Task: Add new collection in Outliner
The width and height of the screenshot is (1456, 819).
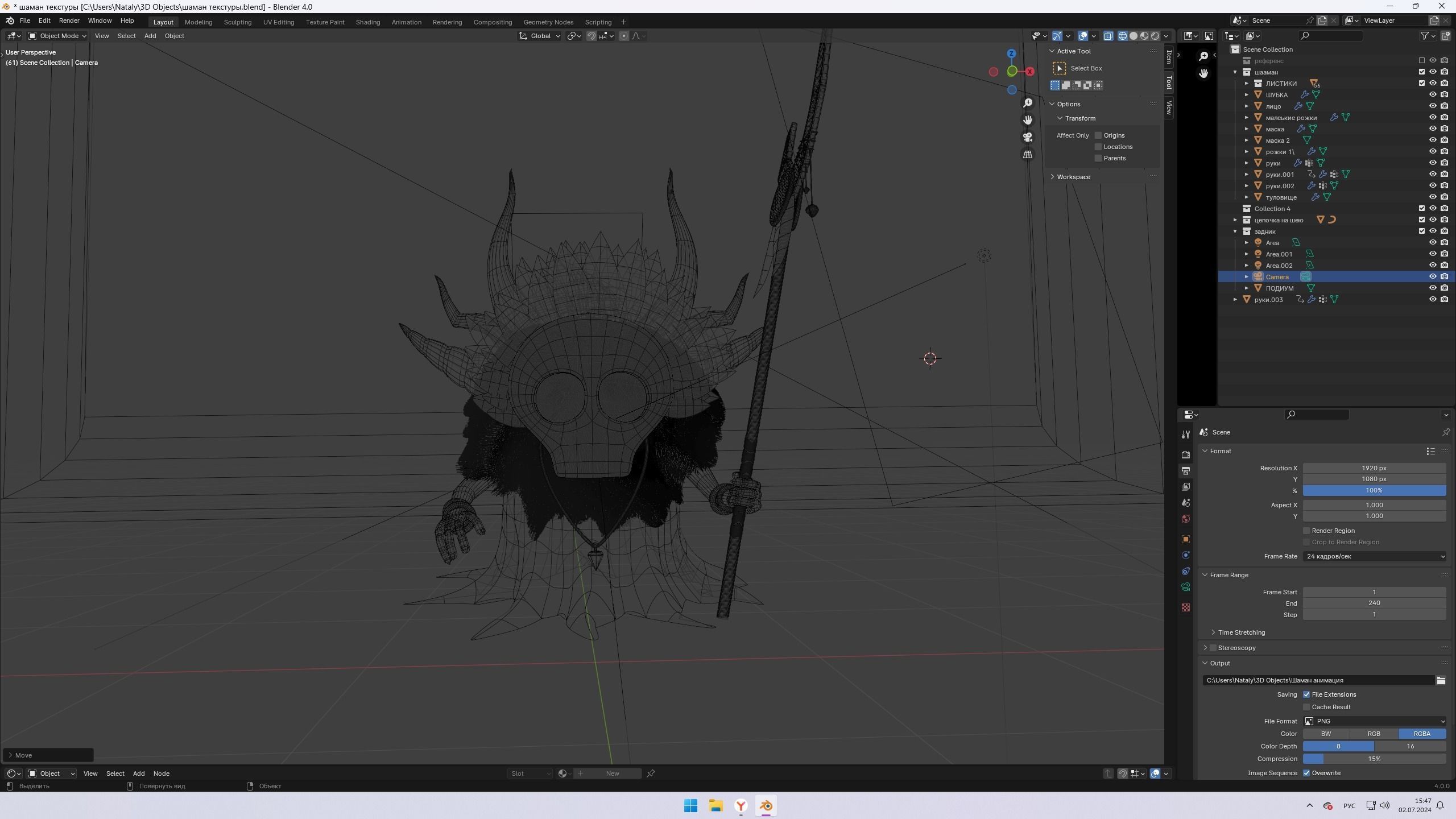Action: [x=1446, y=36]
